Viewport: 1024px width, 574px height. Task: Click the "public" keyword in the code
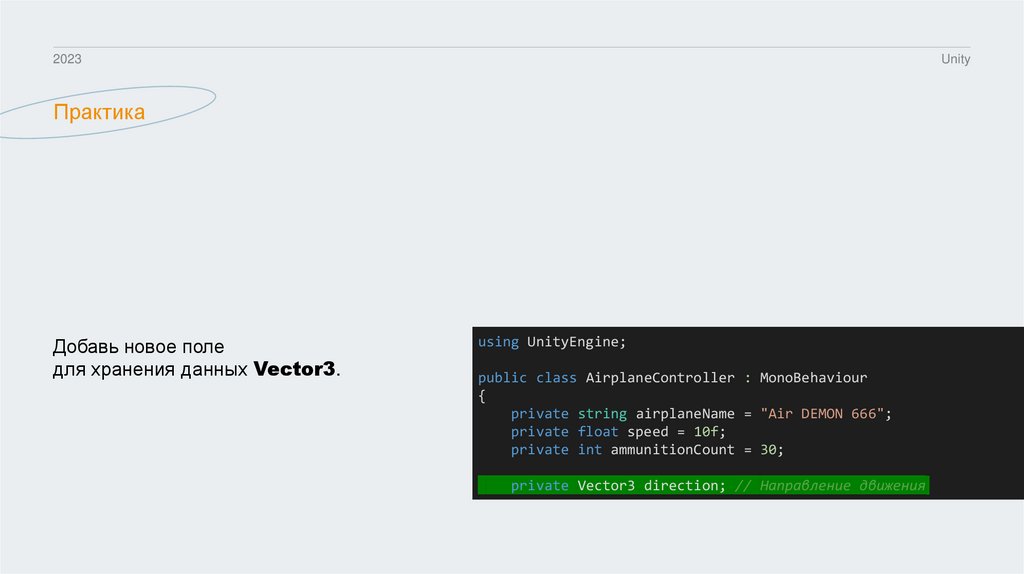pos(502,378)
